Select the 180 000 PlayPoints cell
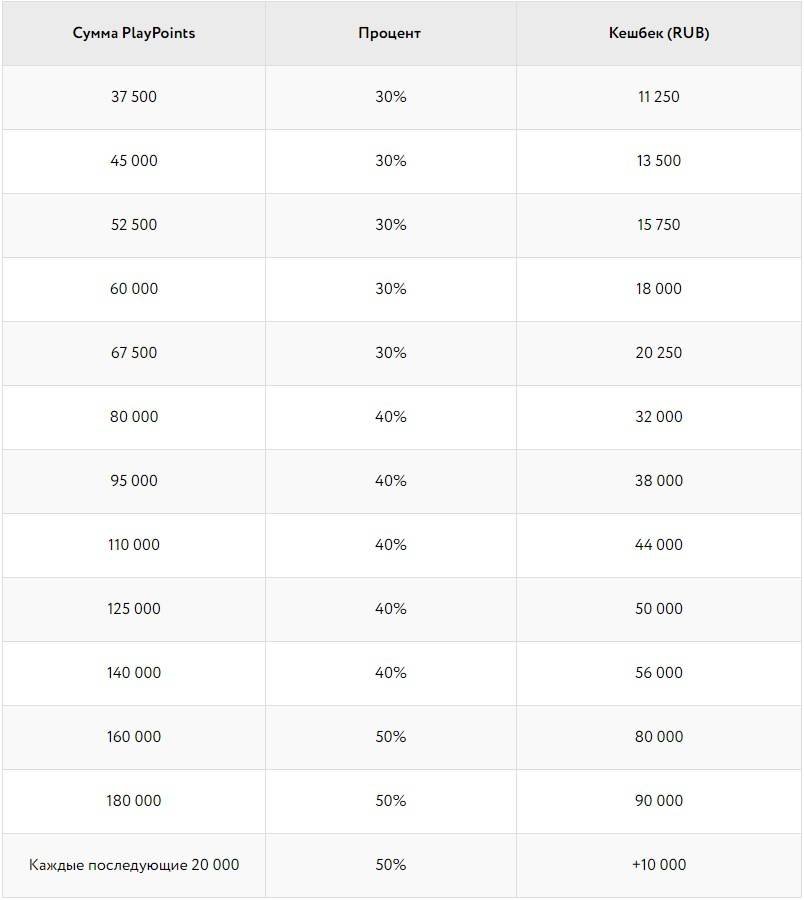 click(x=134, y=801)
